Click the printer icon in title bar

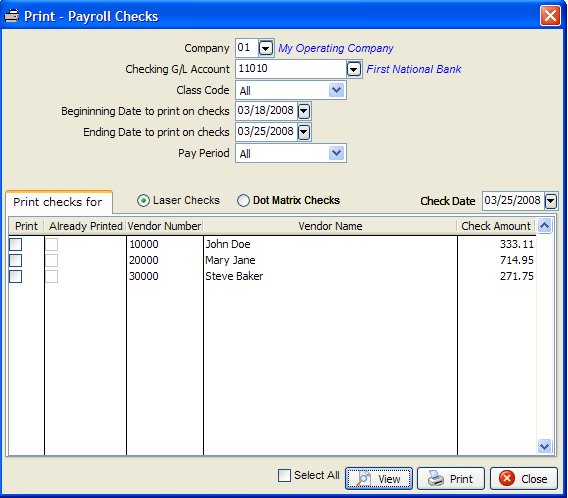[11, 16]
